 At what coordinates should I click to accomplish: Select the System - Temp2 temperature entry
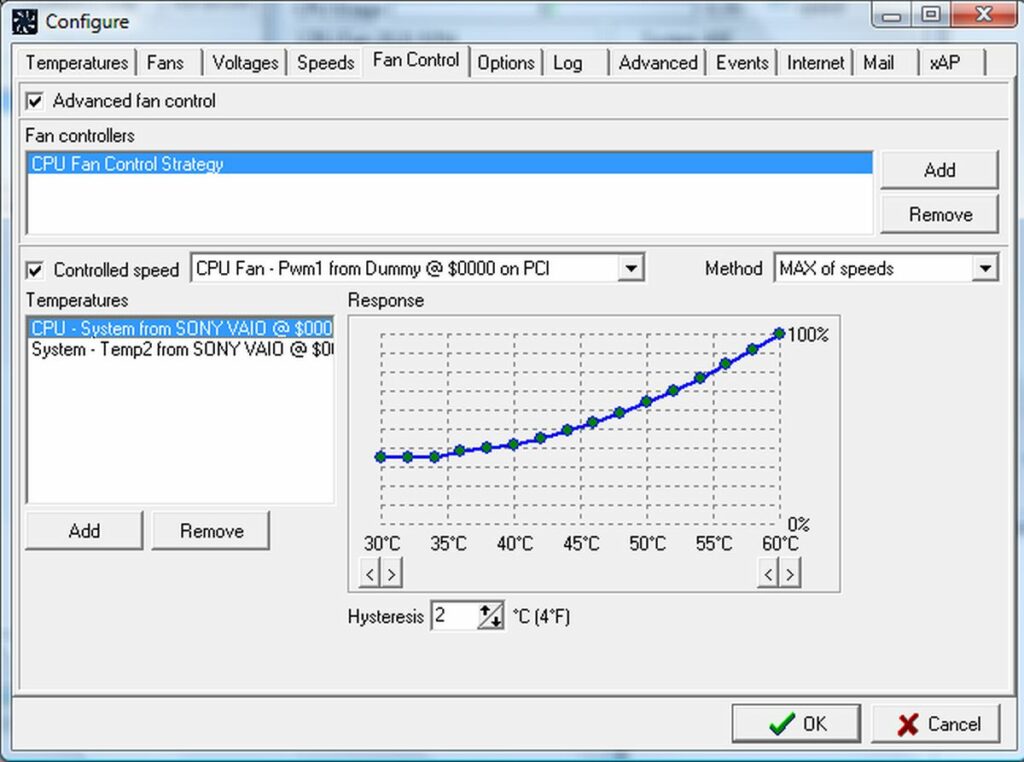click(170, 350)
